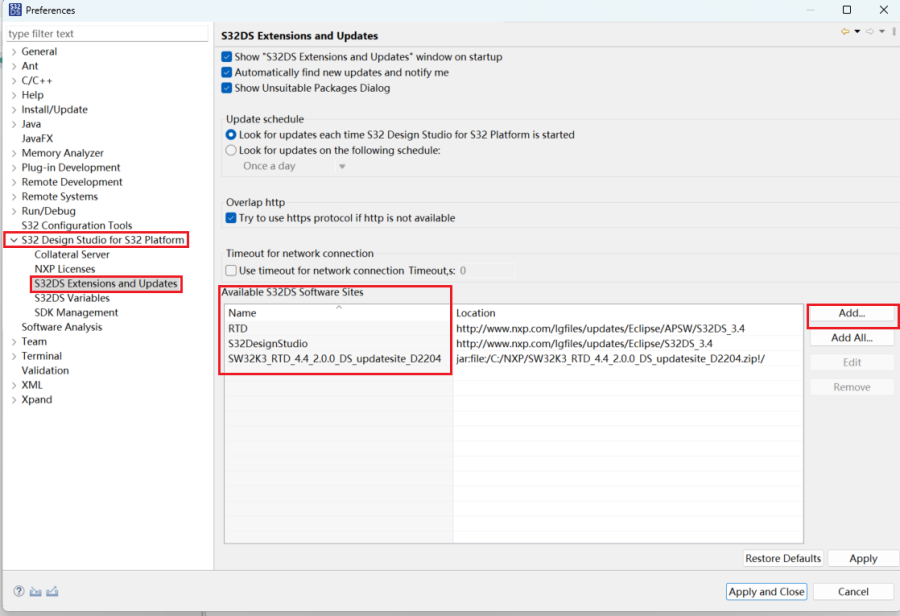Toggle Automatically find new updates checkbox
Viewport: 900px width, 616px height.
pyautogui.click(x=227, y=72)
